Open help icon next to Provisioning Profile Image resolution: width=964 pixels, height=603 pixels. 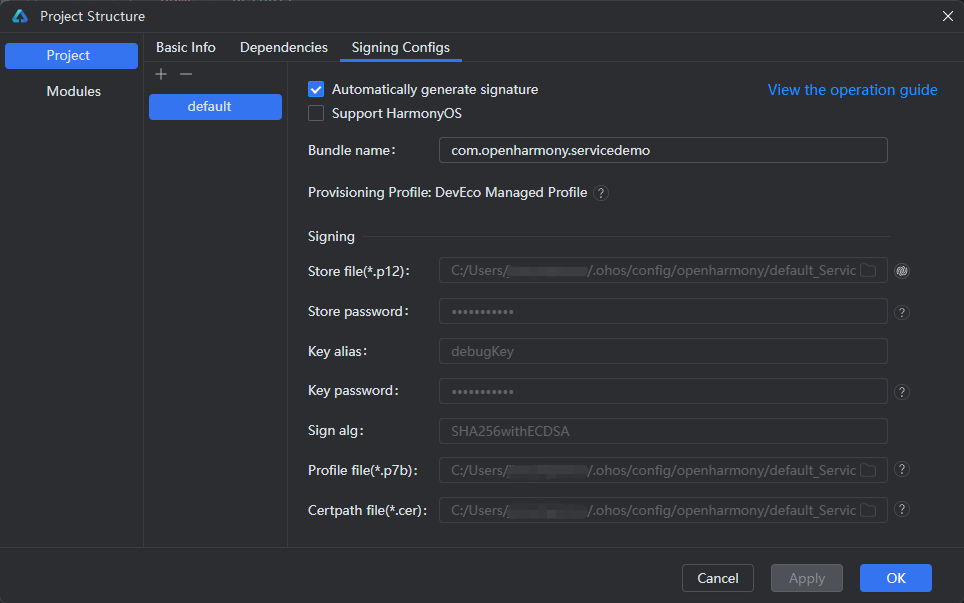point(601,193)
